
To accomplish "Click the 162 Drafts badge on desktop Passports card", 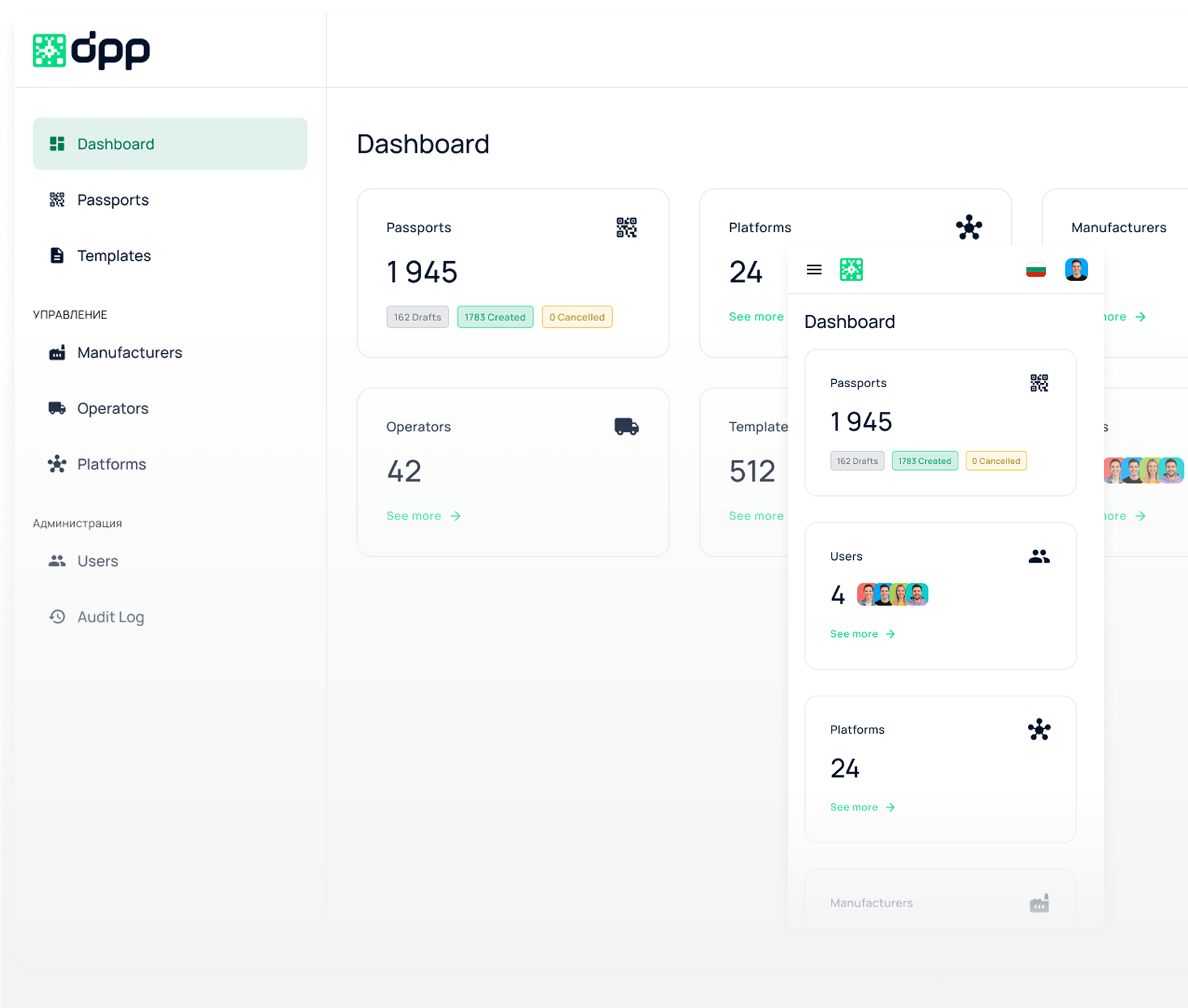I will click(x=418, y=317).
